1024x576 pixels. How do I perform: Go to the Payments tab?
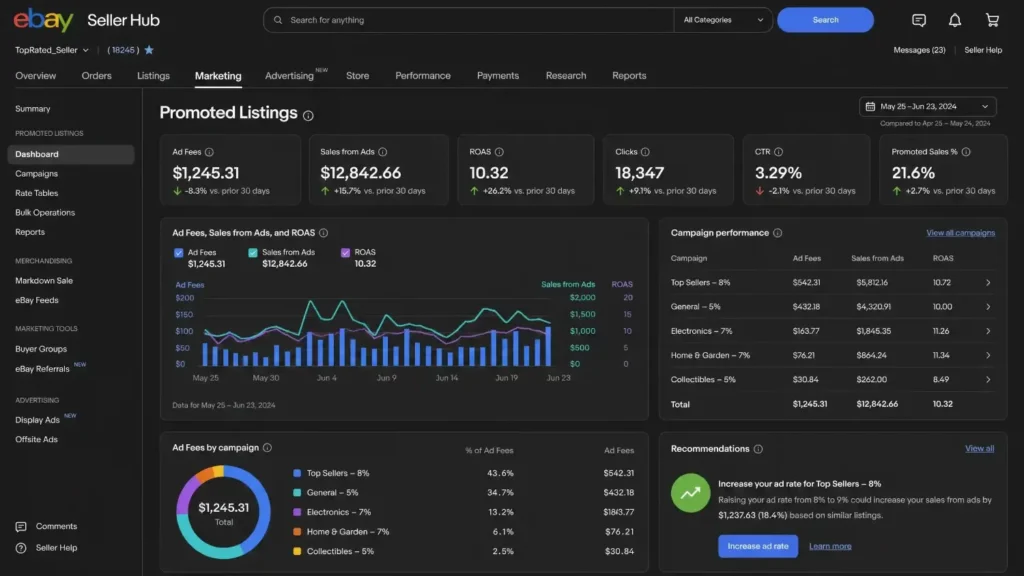[x=498, y=76]
